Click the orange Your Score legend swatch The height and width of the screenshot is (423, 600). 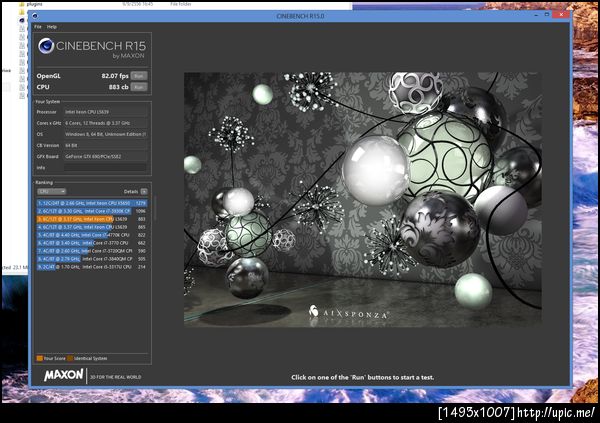point(39,358)
